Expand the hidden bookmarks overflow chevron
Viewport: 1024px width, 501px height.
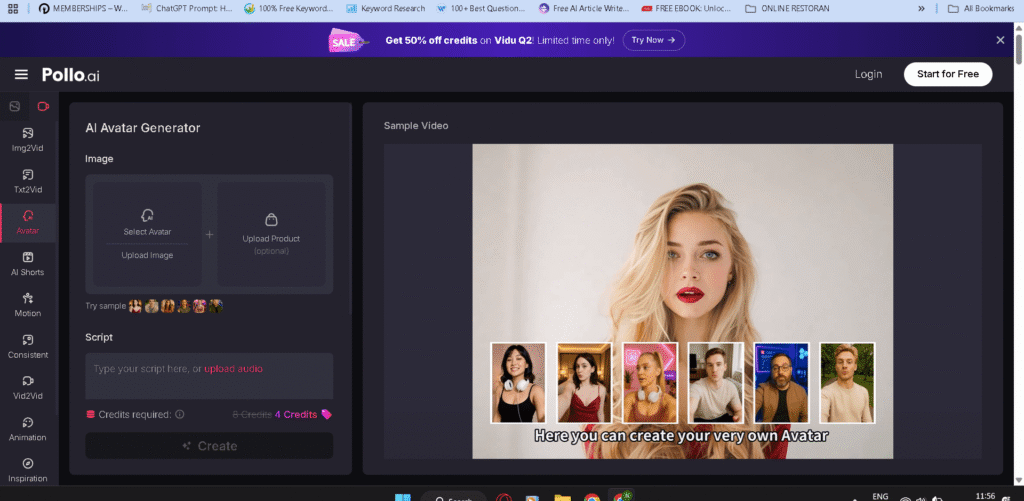pos(921,8)
